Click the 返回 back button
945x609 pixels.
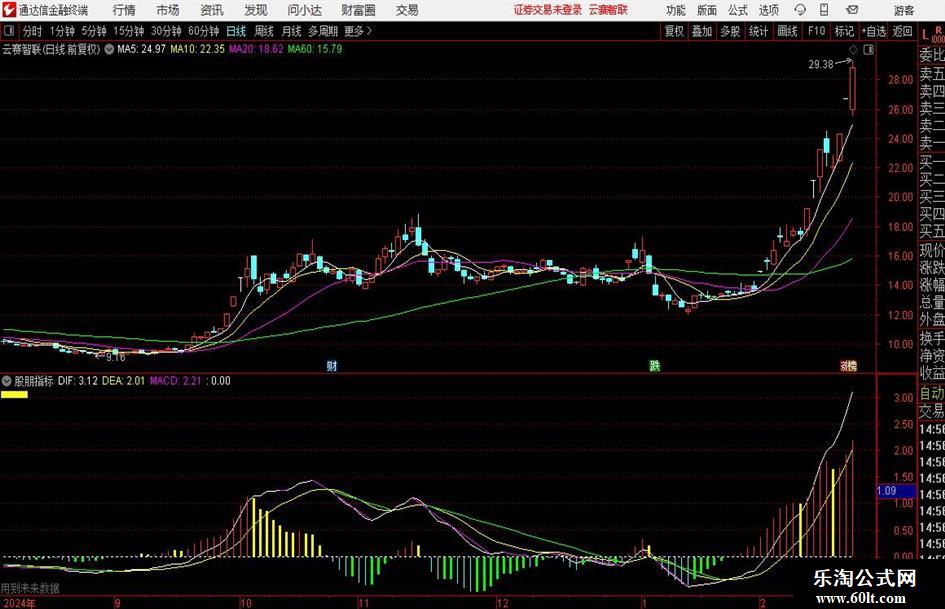902,31
